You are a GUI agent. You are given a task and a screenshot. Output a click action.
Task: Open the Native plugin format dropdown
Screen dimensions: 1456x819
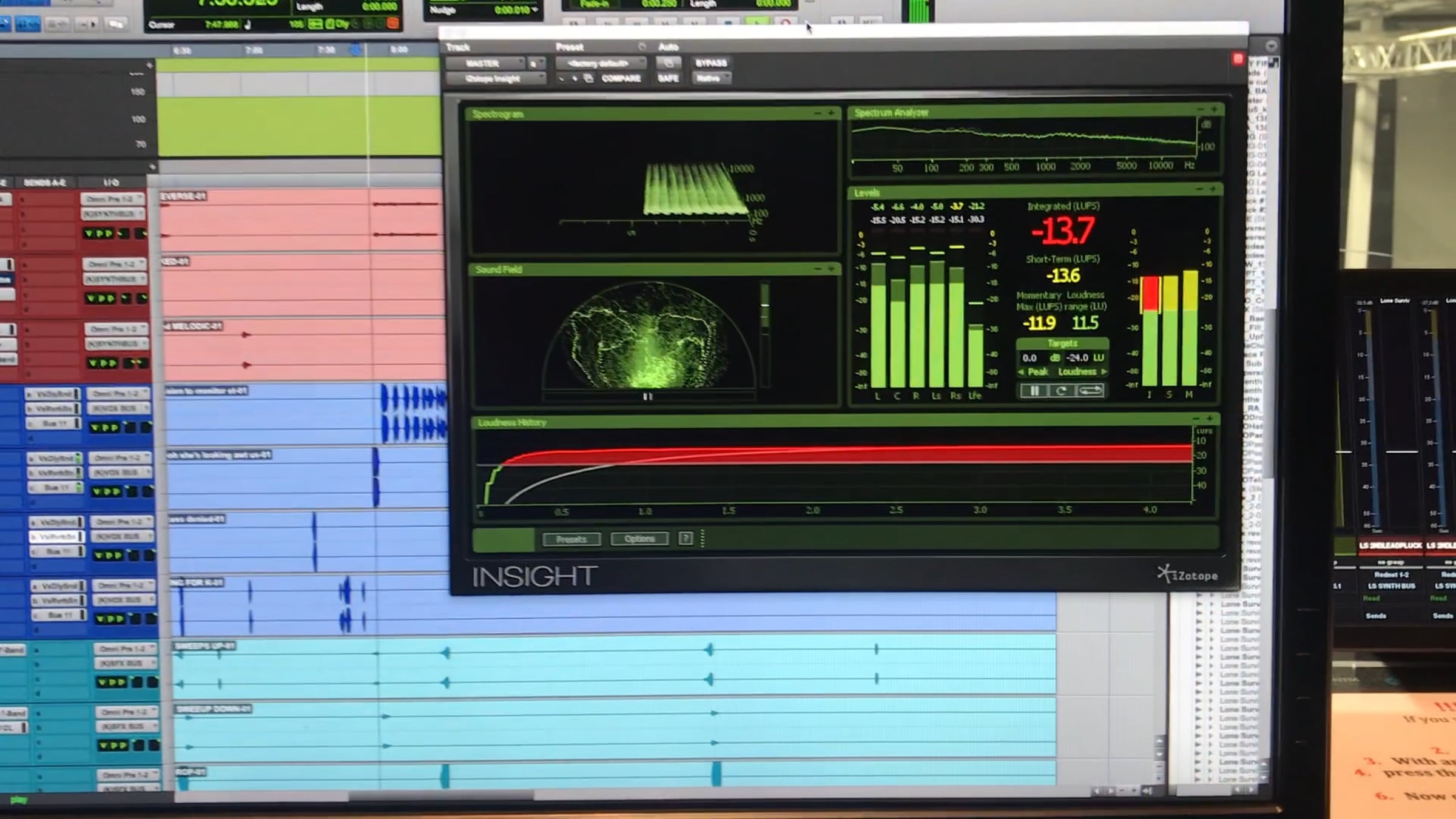[x=712, y=78]
